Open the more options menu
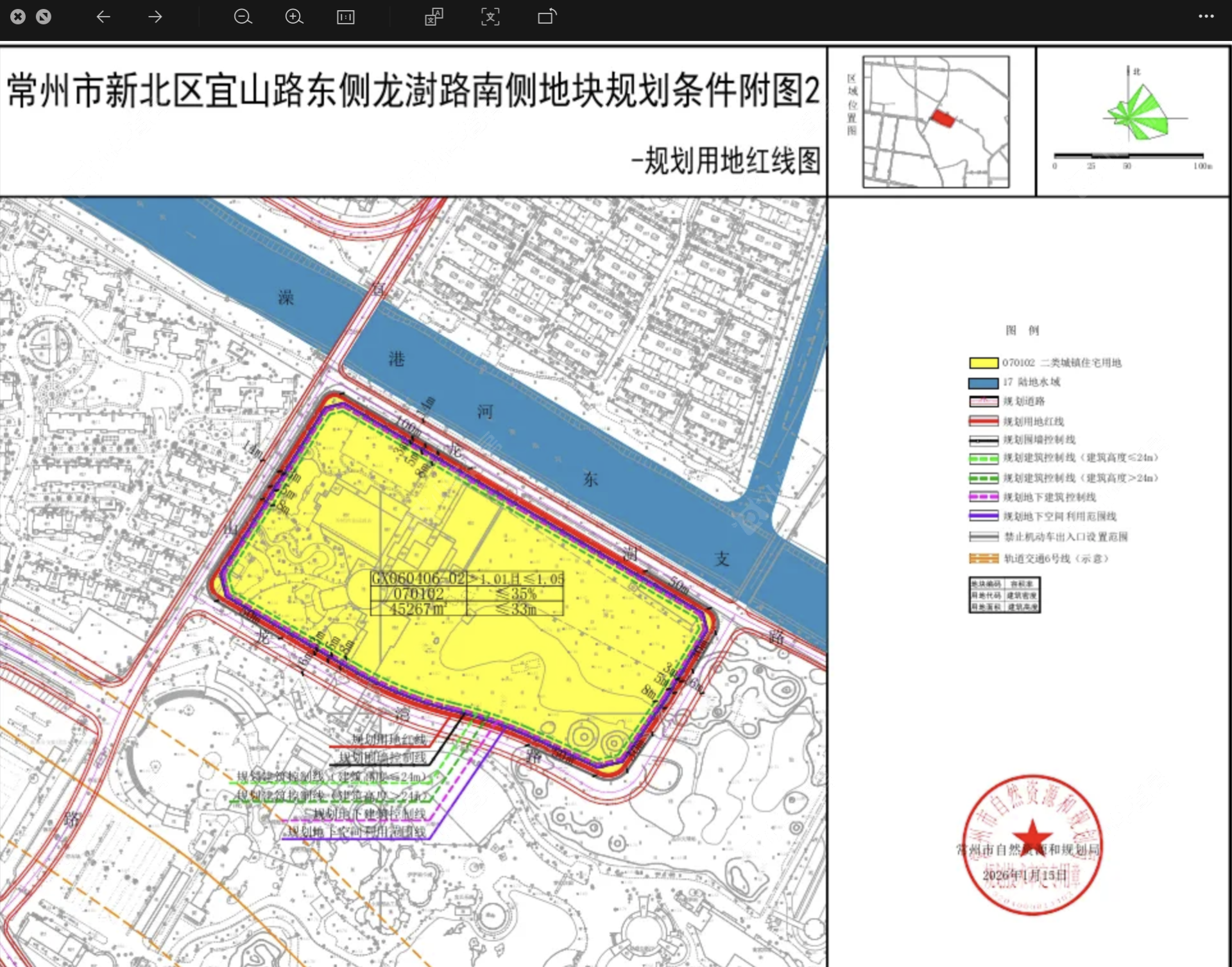Viewport: 1232px width, 967px height. 1207,17
